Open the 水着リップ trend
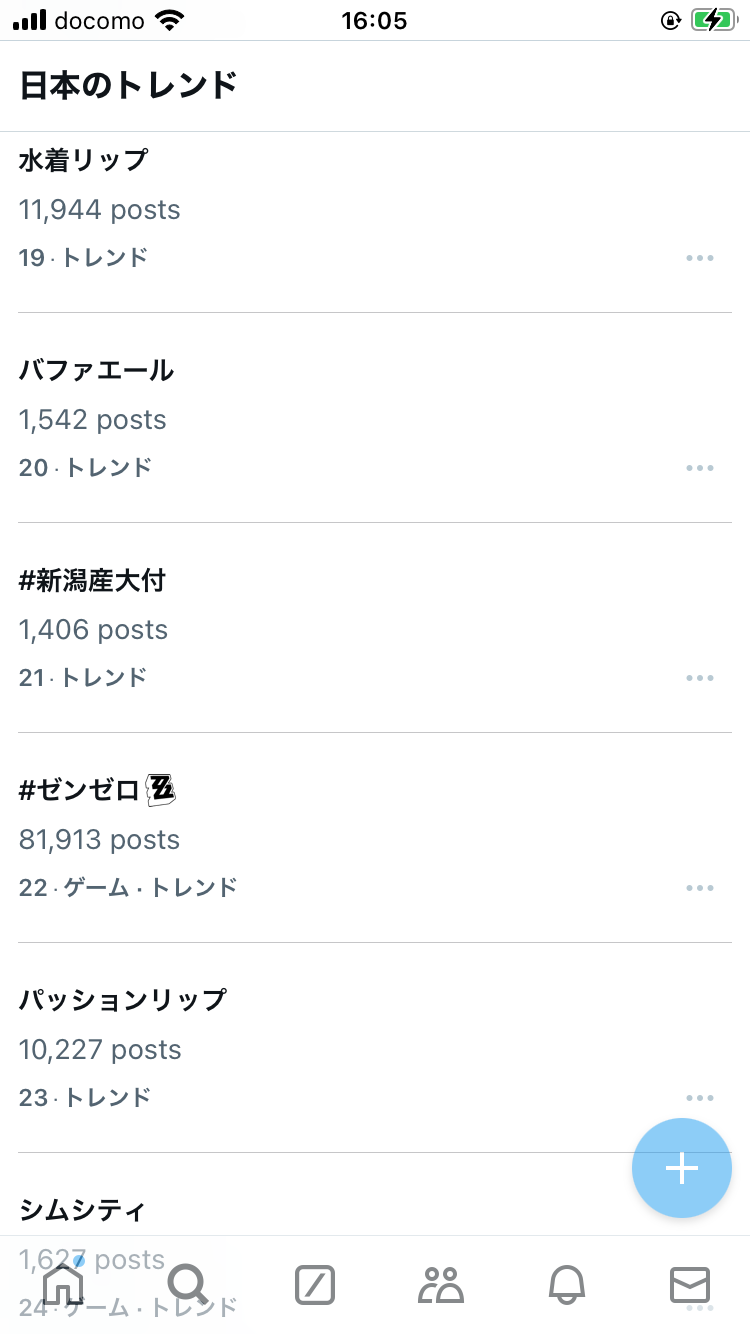 [x=83, y=160]
